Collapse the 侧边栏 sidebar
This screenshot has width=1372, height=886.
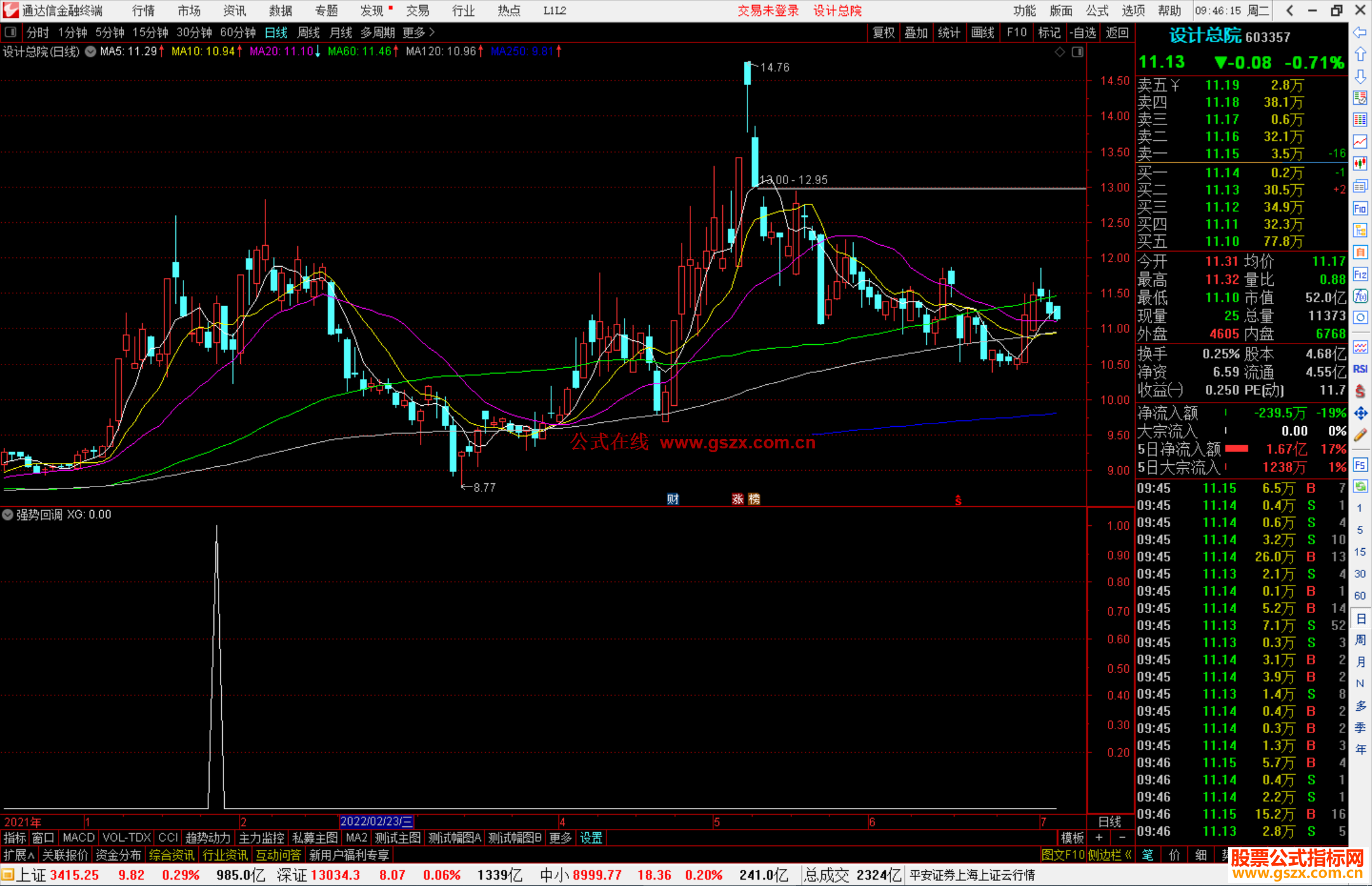point(1110,855)
